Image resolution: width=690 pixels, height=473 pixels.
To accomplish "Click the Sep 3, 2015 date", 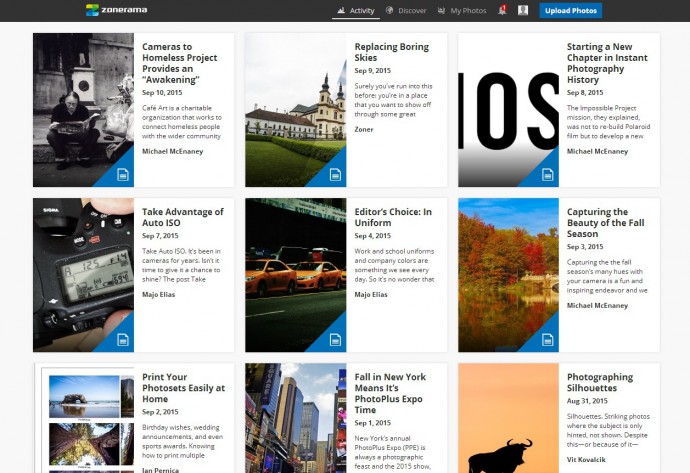I will click(x=585, y=246).
